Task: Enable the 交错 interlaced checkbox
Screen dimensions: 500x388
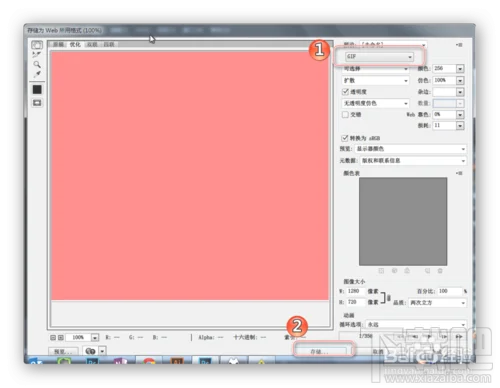Action: (x=345, y=114)
